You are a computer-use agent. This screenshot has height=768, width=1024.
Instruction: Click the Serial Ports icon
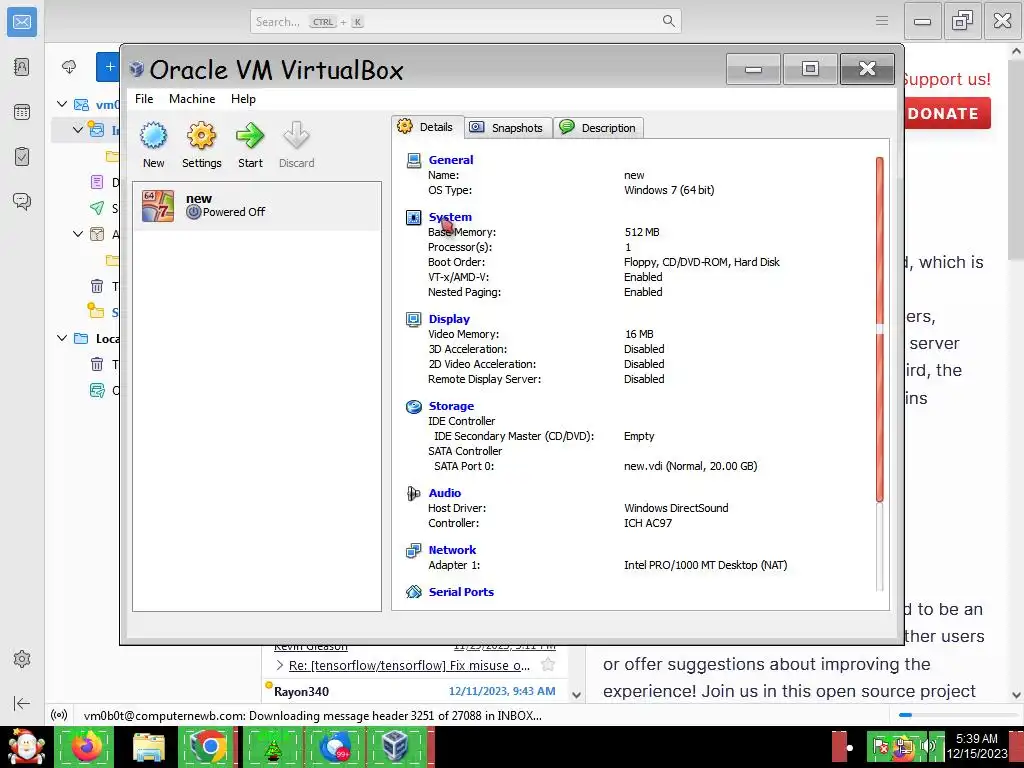(x=413, y=592)
